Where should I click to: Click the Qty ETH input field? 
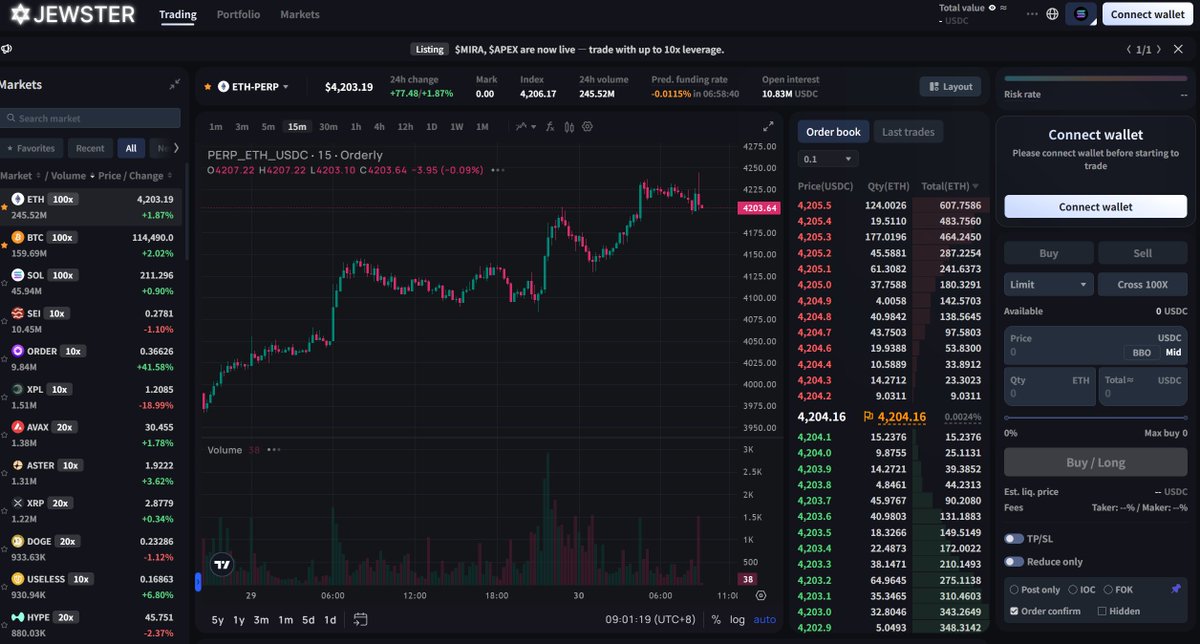[x=1049, y=387]
